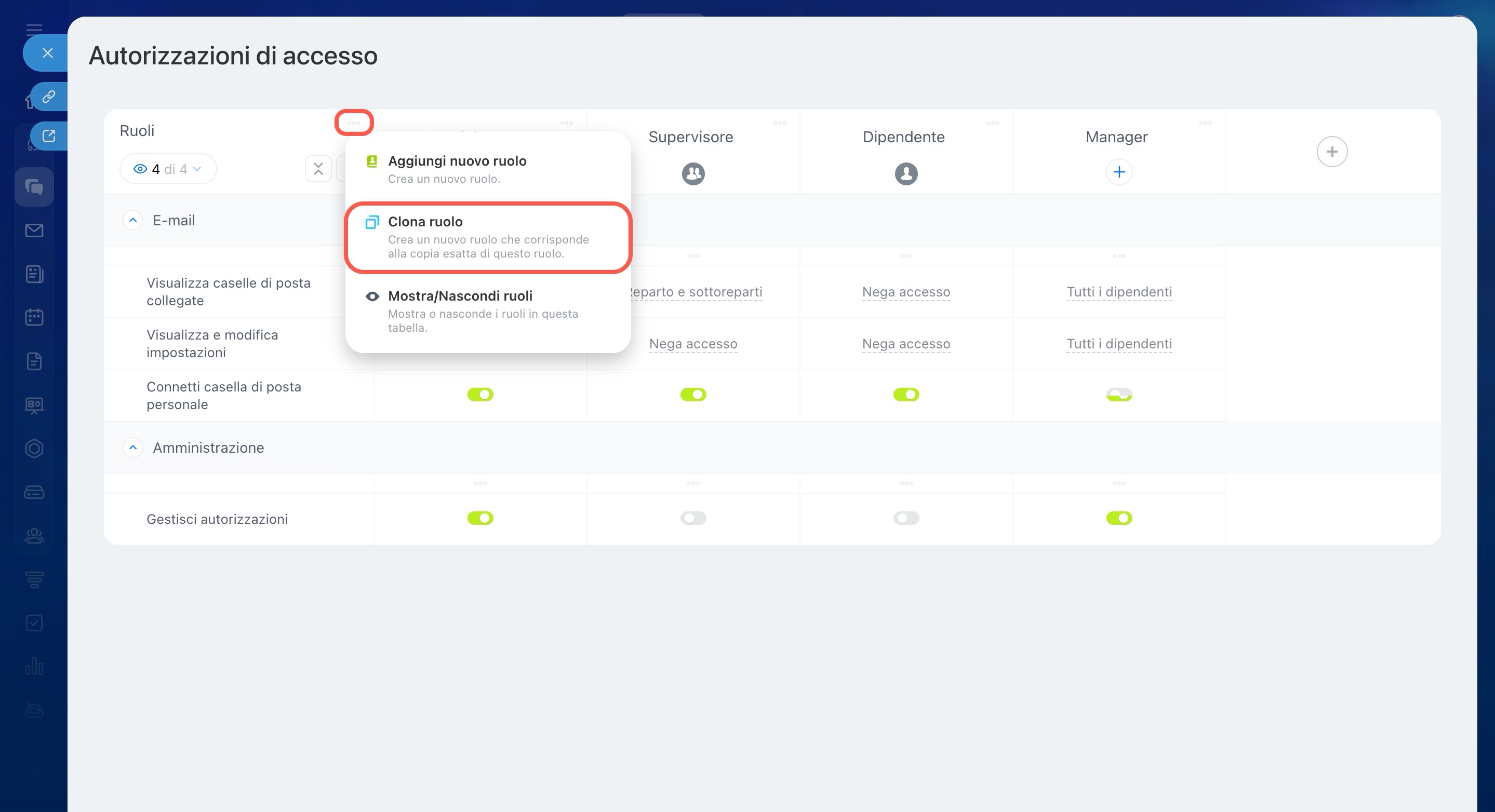Screen dimensions: 1495x812
Task: Add new role column plus button
Action: click(1332, 152)
